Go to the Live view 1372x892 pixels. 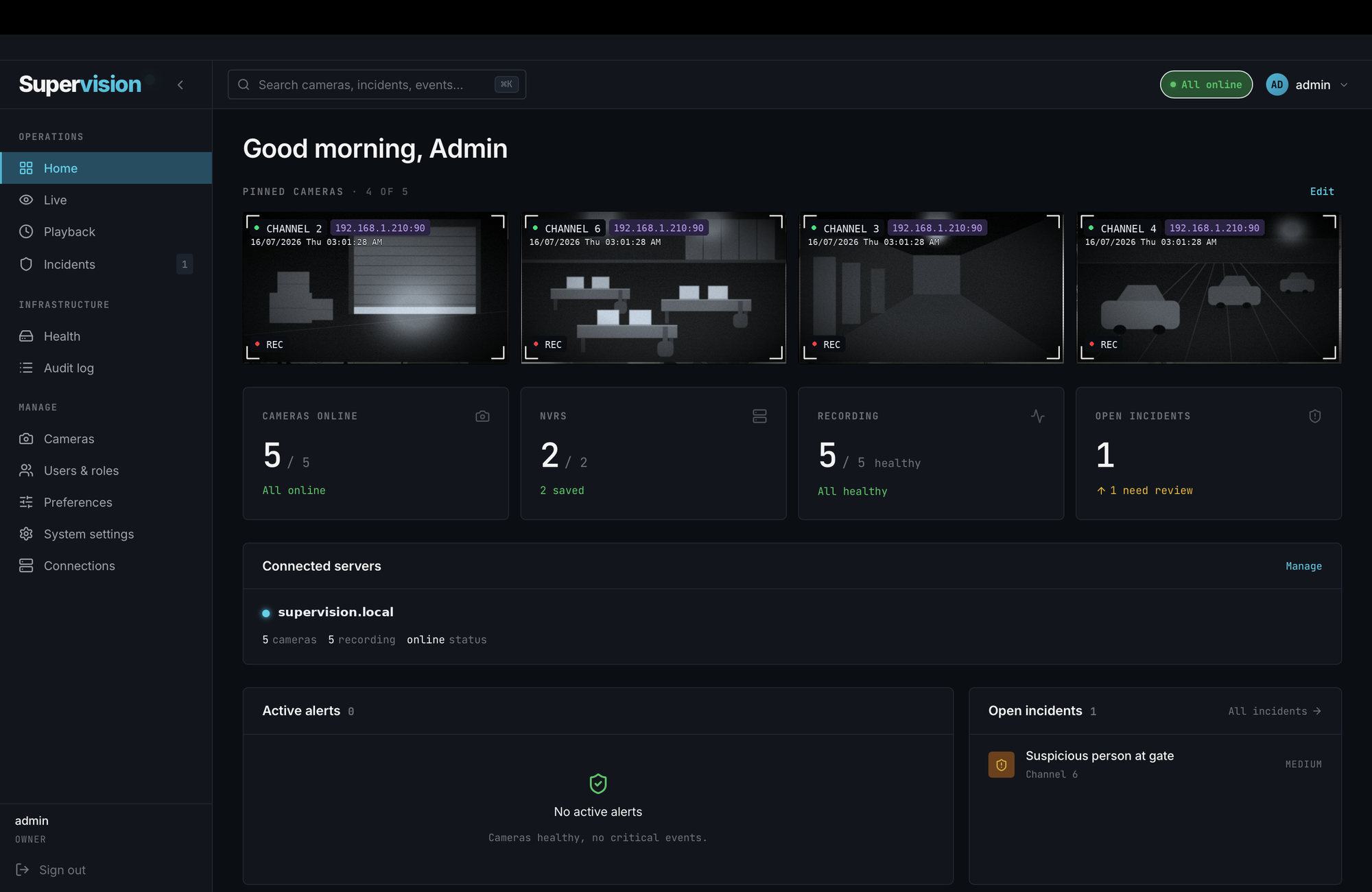pos(106,200)
